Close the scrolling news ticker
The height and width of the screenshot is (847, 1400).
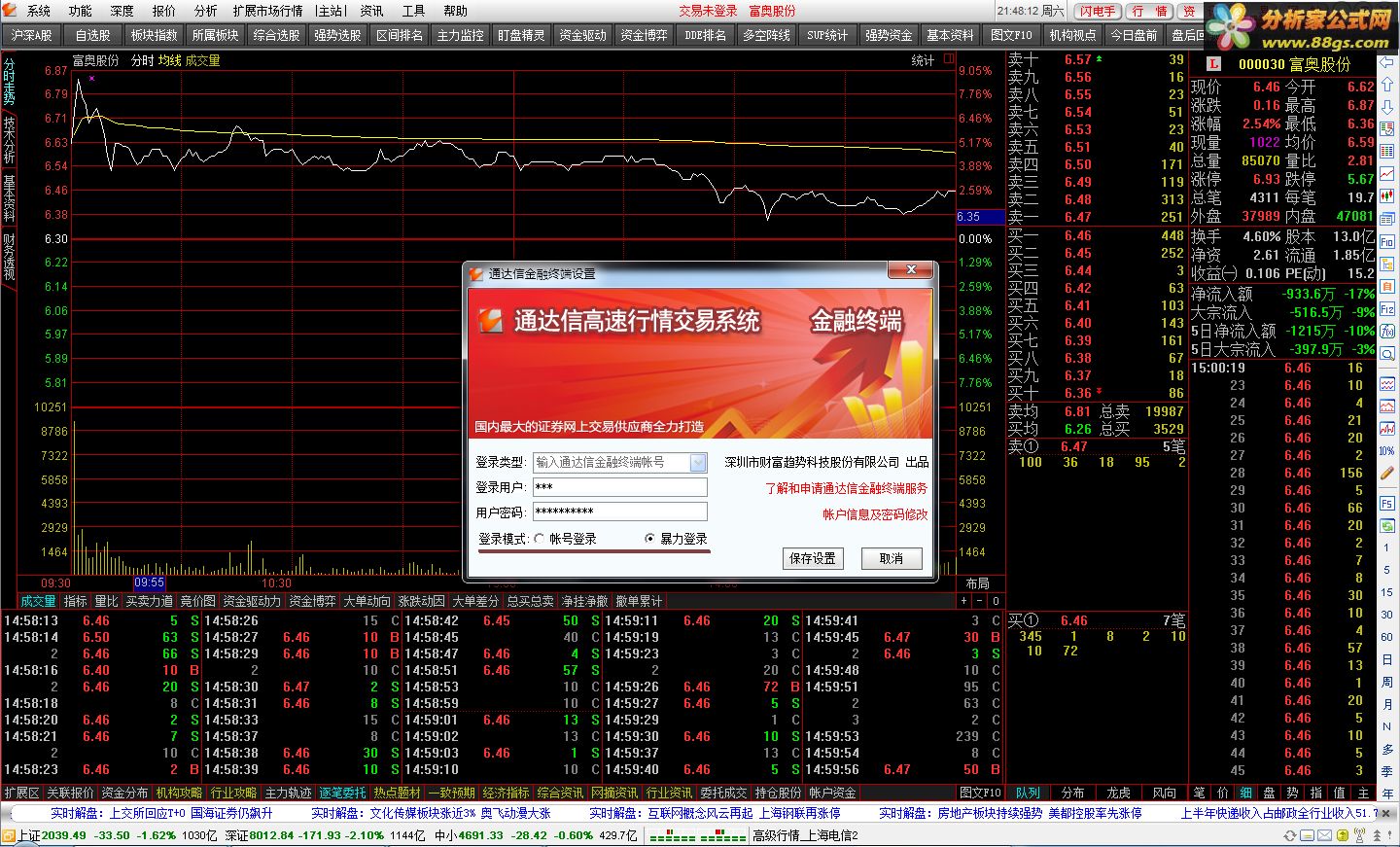pyautogui.click(x=1386, y=813)
